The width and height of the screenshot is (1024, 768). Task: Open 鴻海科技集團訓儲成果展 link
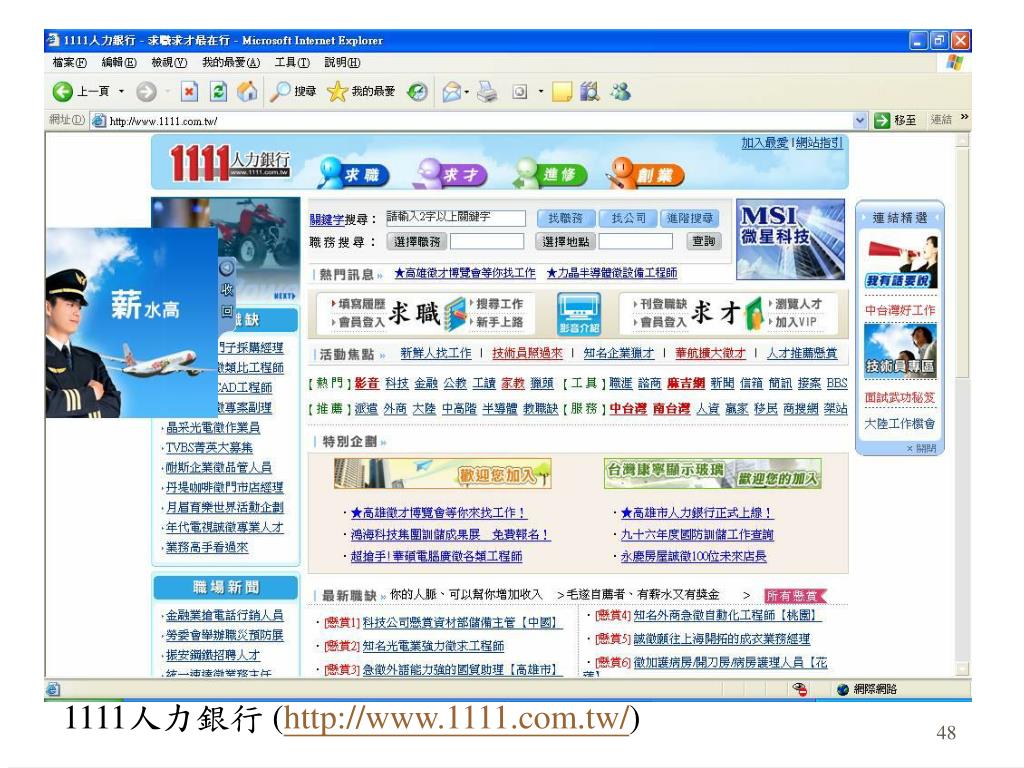tap(449, 535)
